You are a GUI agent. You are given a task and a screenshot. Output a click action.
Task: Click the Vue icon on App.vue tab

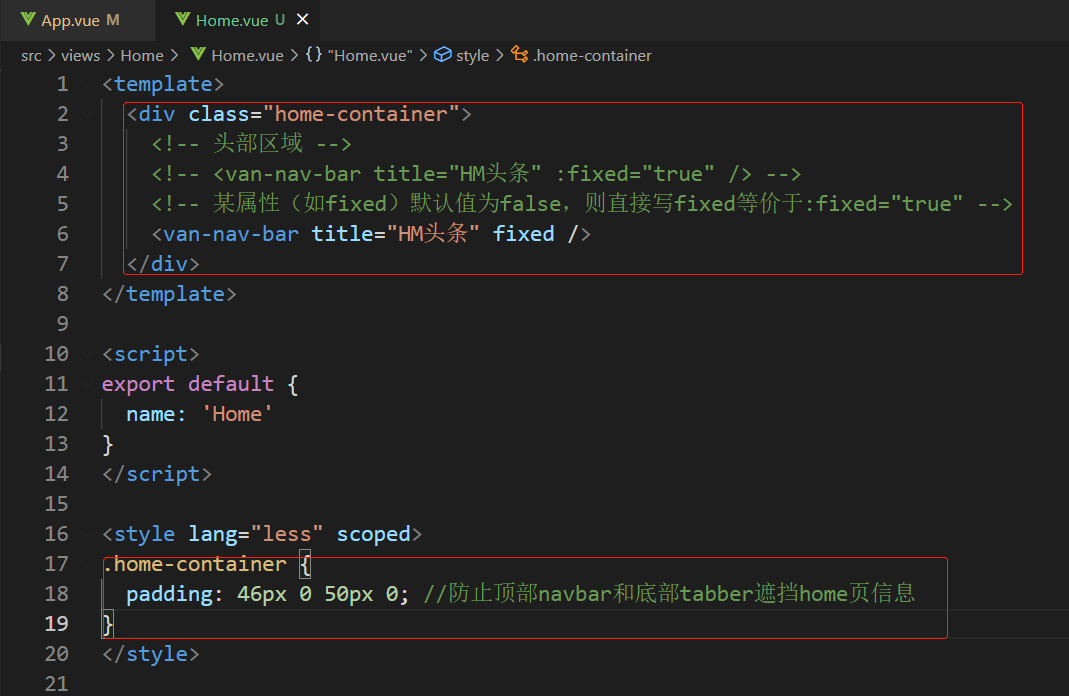tap(28, 19)
